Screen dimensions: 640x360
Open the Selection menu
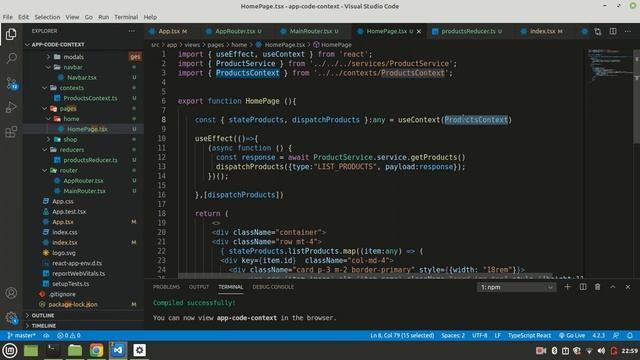click(47, 17)
